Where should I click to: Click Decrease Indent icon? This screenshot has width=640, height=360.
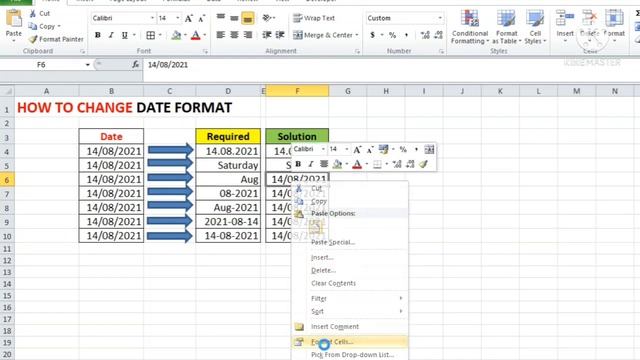click(x=267, y=35)
